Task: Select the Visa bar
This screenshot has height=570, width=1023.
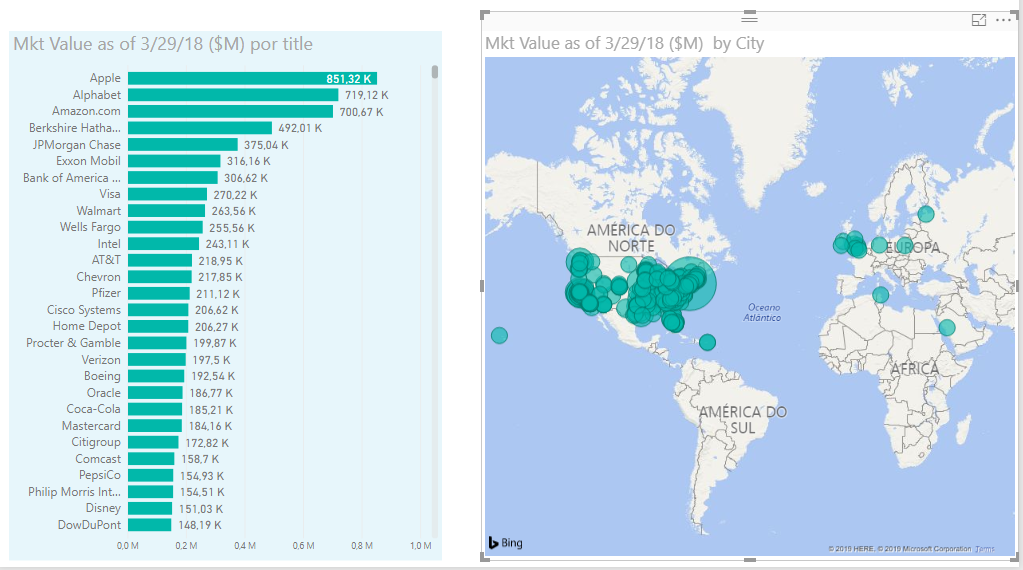Action: click(x=168, y=194)
